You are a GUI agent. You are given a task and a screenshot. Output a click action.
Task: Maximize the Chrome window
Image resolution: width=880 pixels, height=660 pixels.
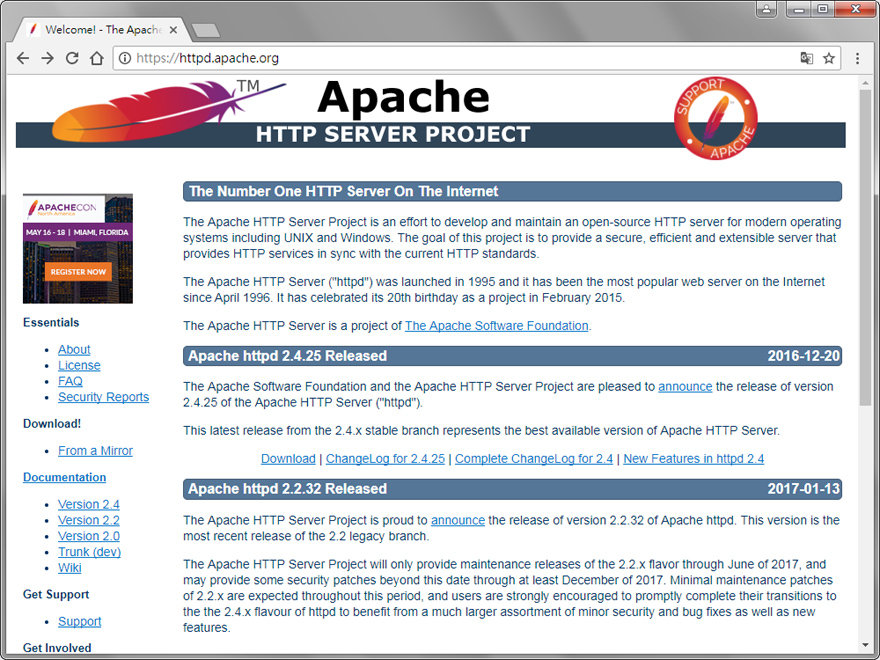click(x=823, y=9)
